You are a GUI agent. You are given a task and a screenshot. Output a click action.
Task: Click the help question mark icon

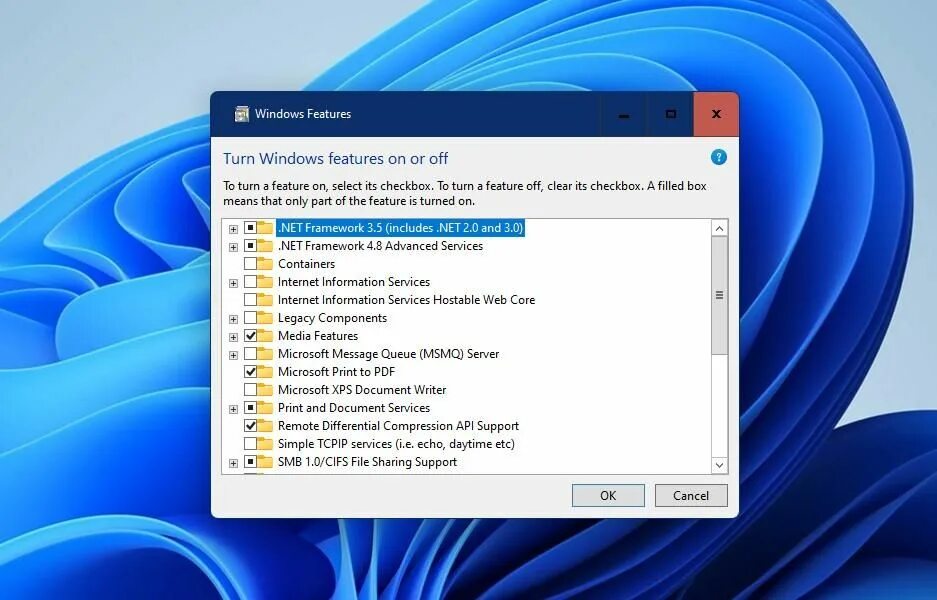(718, 158)
